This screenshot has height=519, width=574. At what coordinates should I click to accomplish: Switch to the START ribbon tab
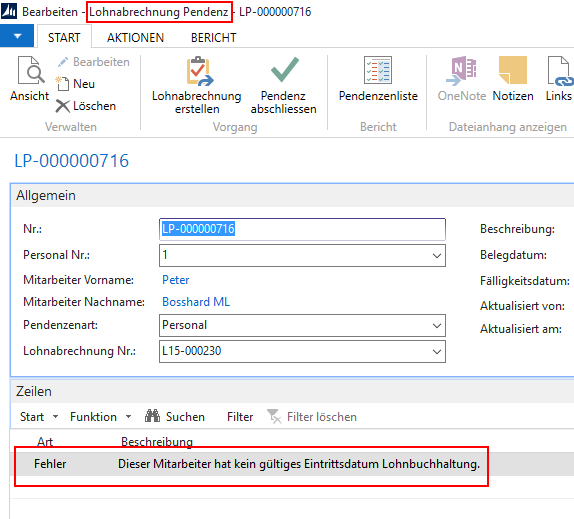click(x=64, y=37)
